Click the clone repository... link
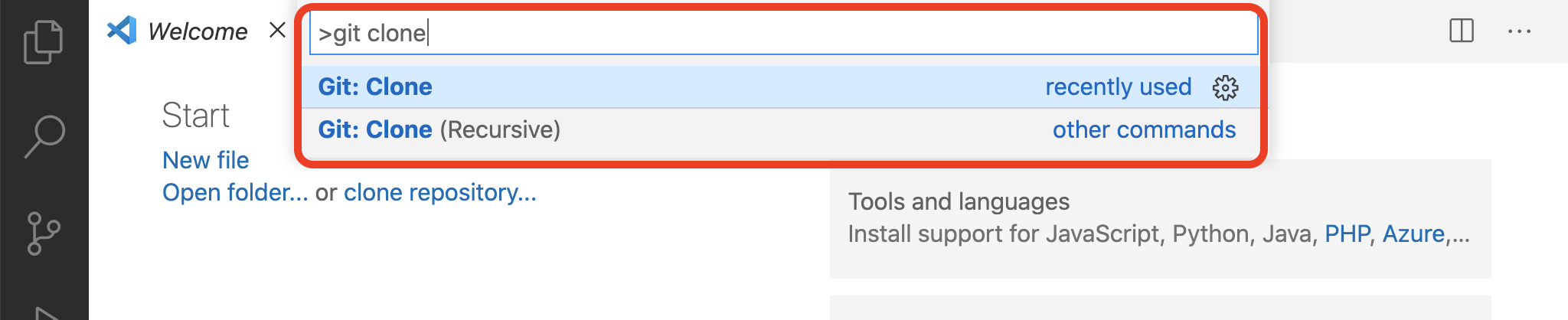The image size is (1568, 320). coord(440,193)
